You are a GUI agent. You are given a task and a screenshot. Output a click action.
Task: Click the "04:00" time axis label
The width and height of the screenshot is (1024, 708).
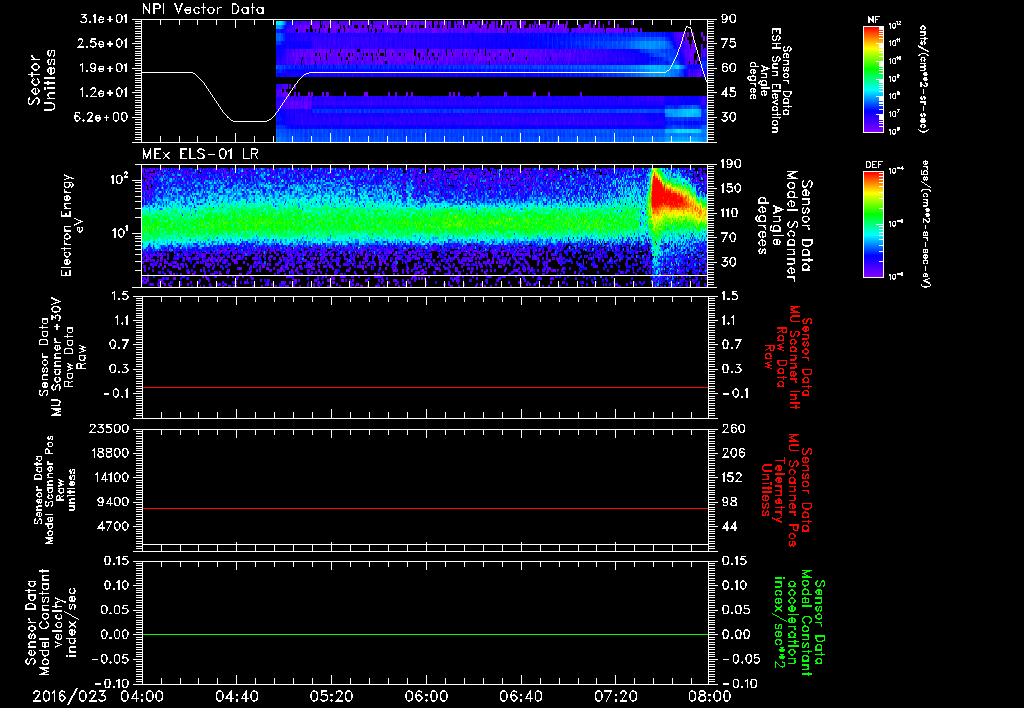pos(142,696)
